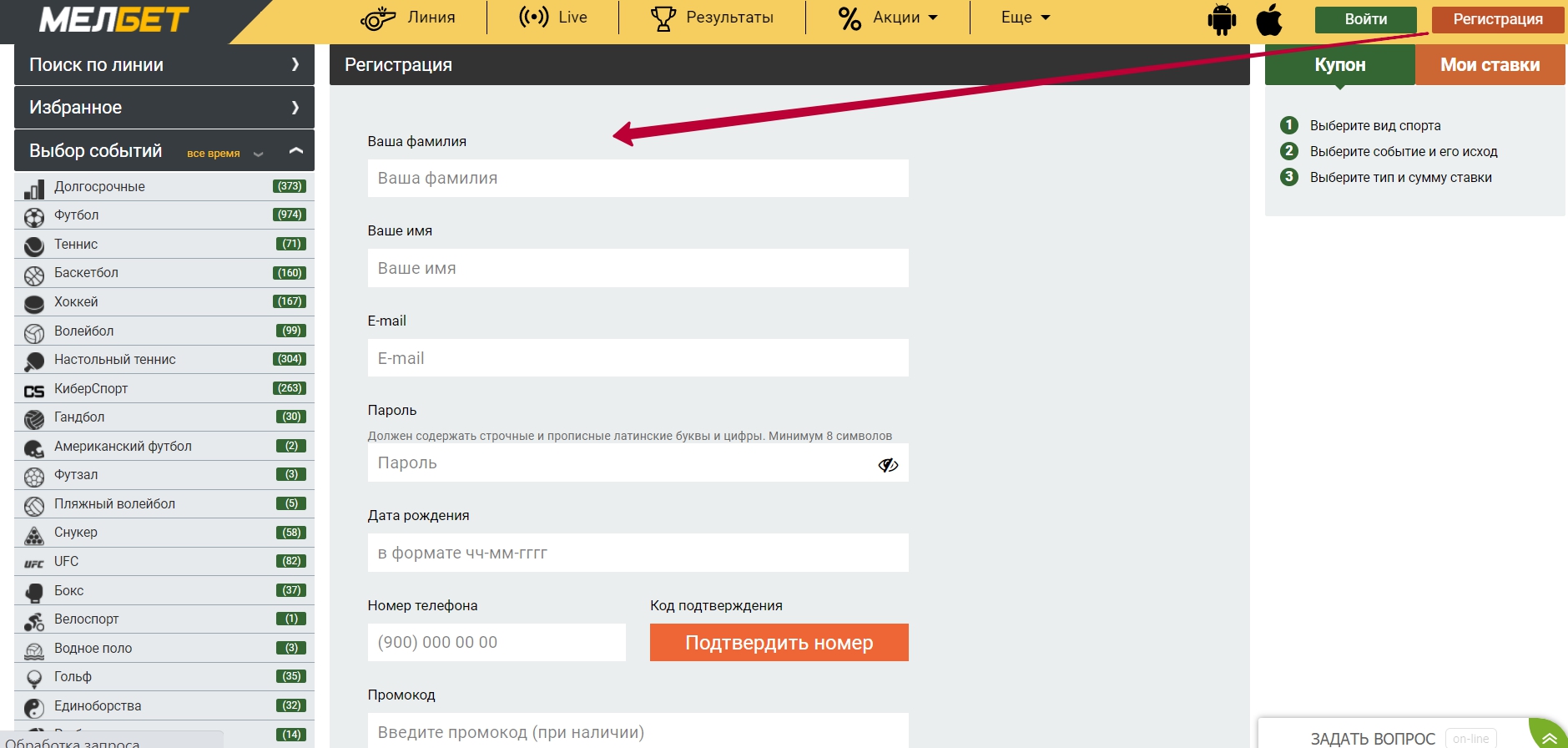The height and width of the screenshot is (748, 1568).
Task: Select the Гольф icon
Action: coord(34,679)
